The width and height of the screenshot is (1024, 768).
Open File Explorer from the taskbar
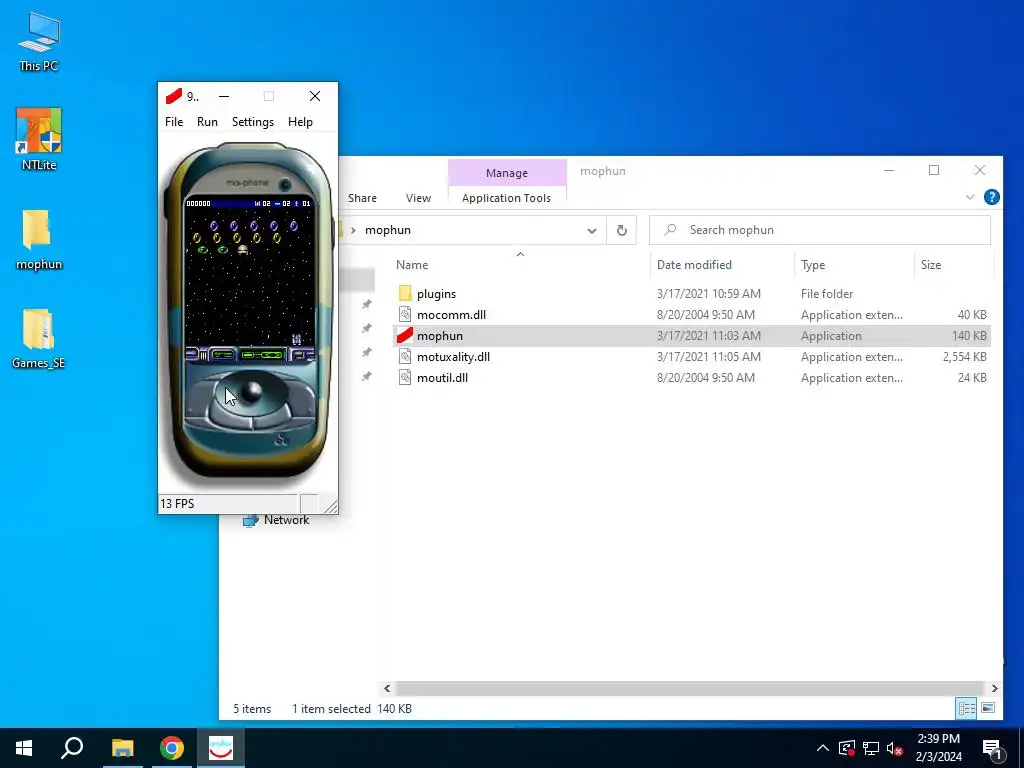click(x=122, y=748)
